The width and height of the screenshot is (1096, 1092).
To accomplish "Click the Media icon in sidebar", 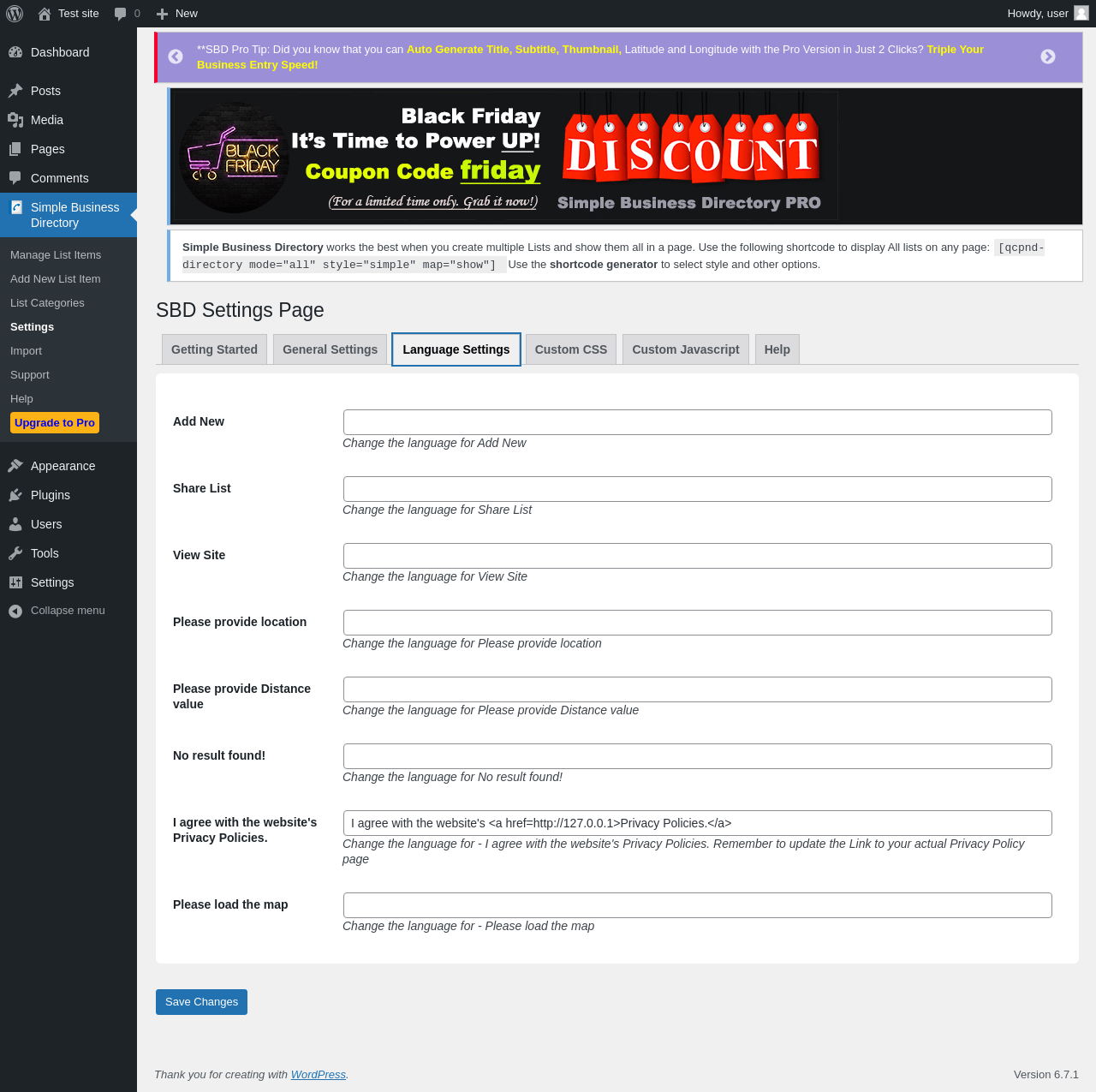I will pos(15,120).
